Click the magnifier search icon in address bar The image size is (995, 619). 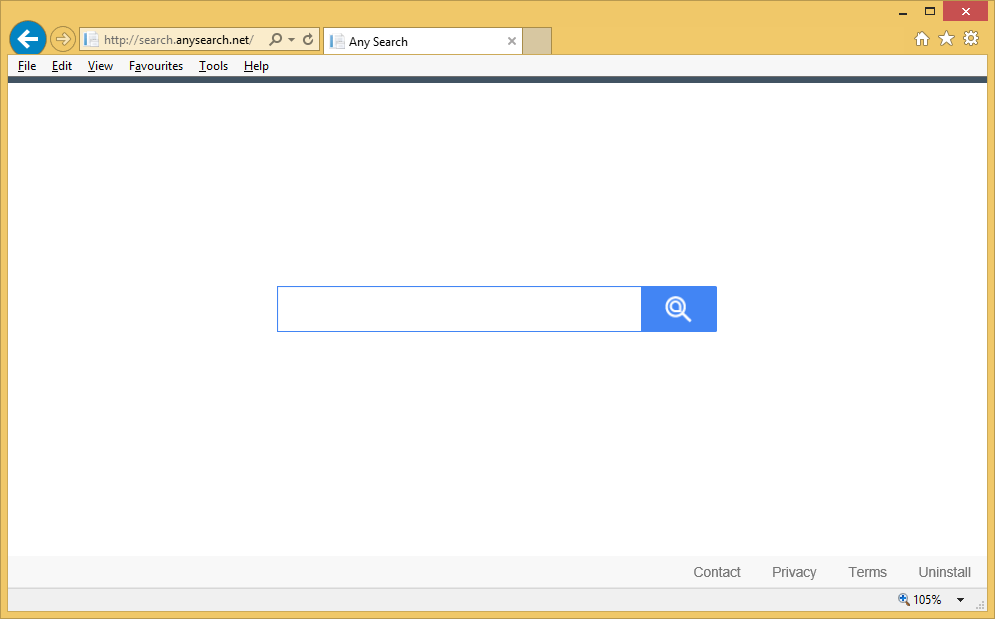point(275,40)
